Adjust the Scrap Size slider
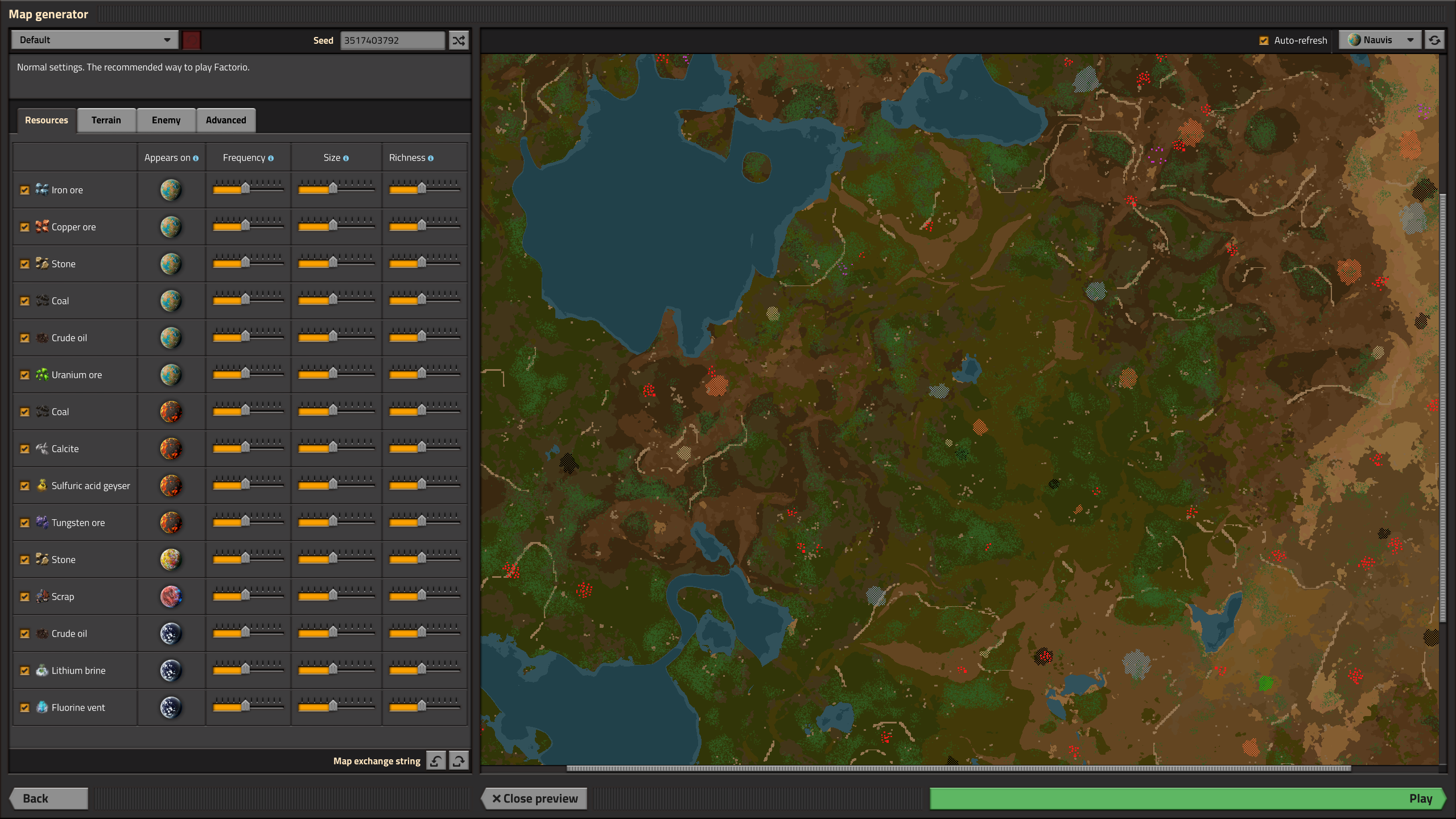The height and width of the screenshot is (819, 1456). [x=336, y=594]
